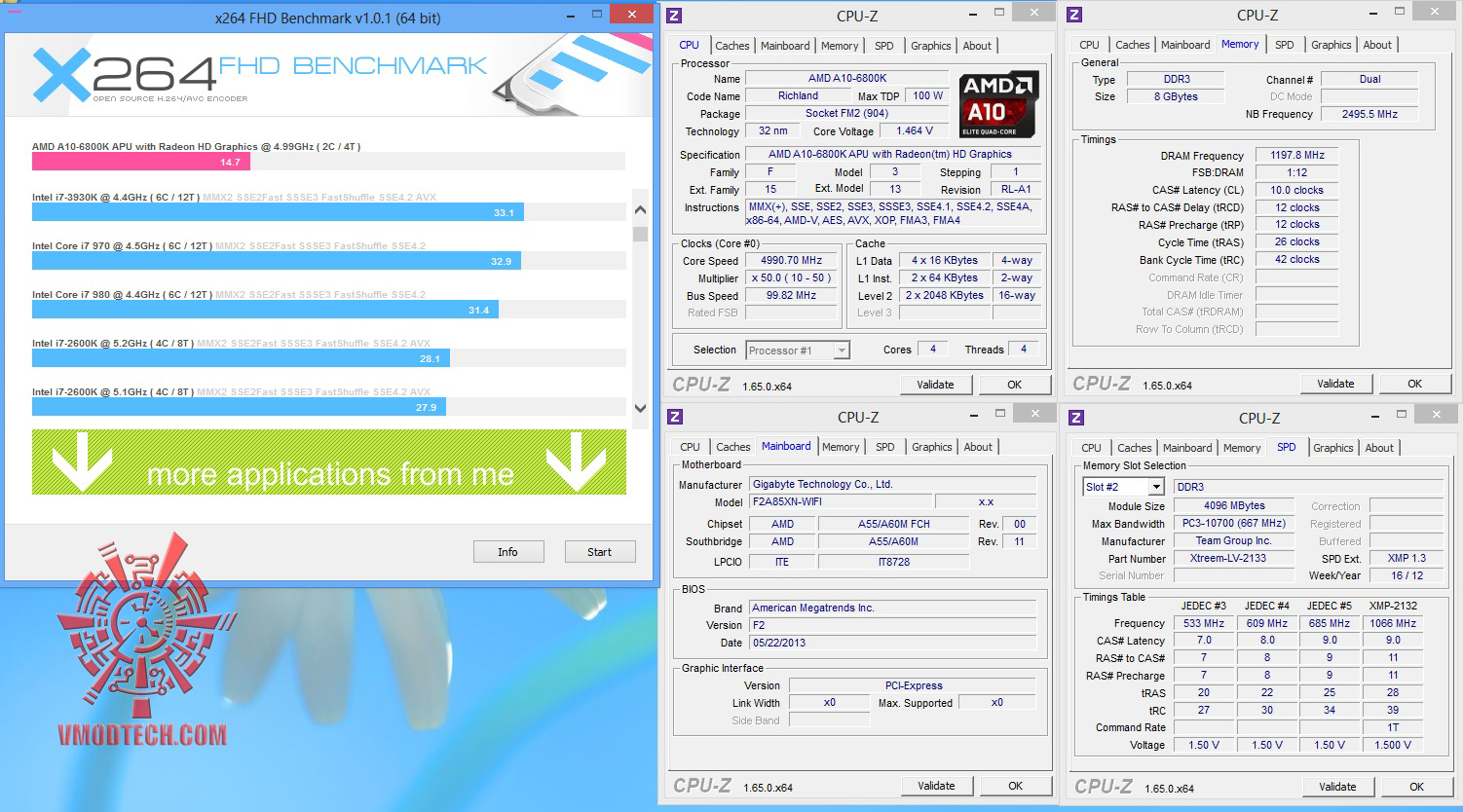Open About tab in the Gigabyte mainboard window
The image size is (1463, 812).
click(978, 447)
